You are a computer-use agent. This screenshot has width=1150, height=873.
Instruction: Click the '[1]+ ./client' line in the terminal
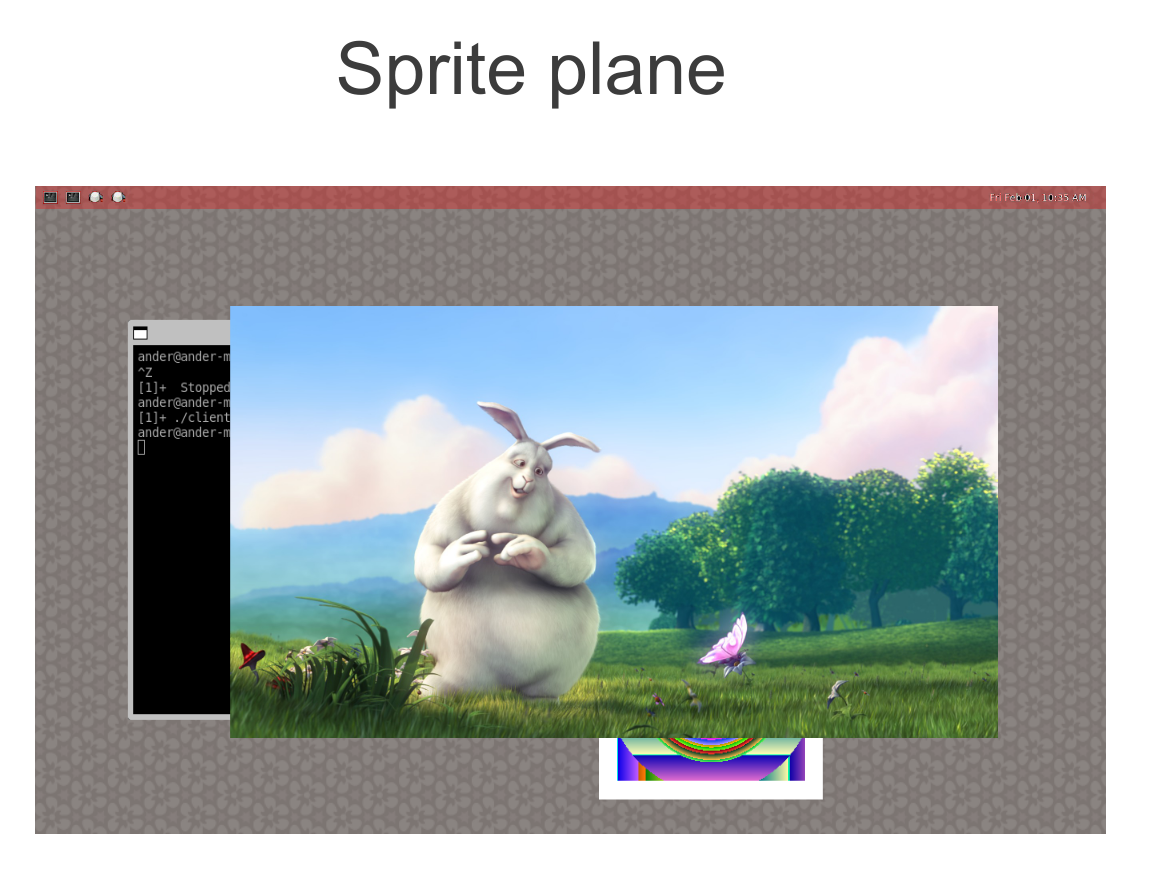tap(183, 417)
